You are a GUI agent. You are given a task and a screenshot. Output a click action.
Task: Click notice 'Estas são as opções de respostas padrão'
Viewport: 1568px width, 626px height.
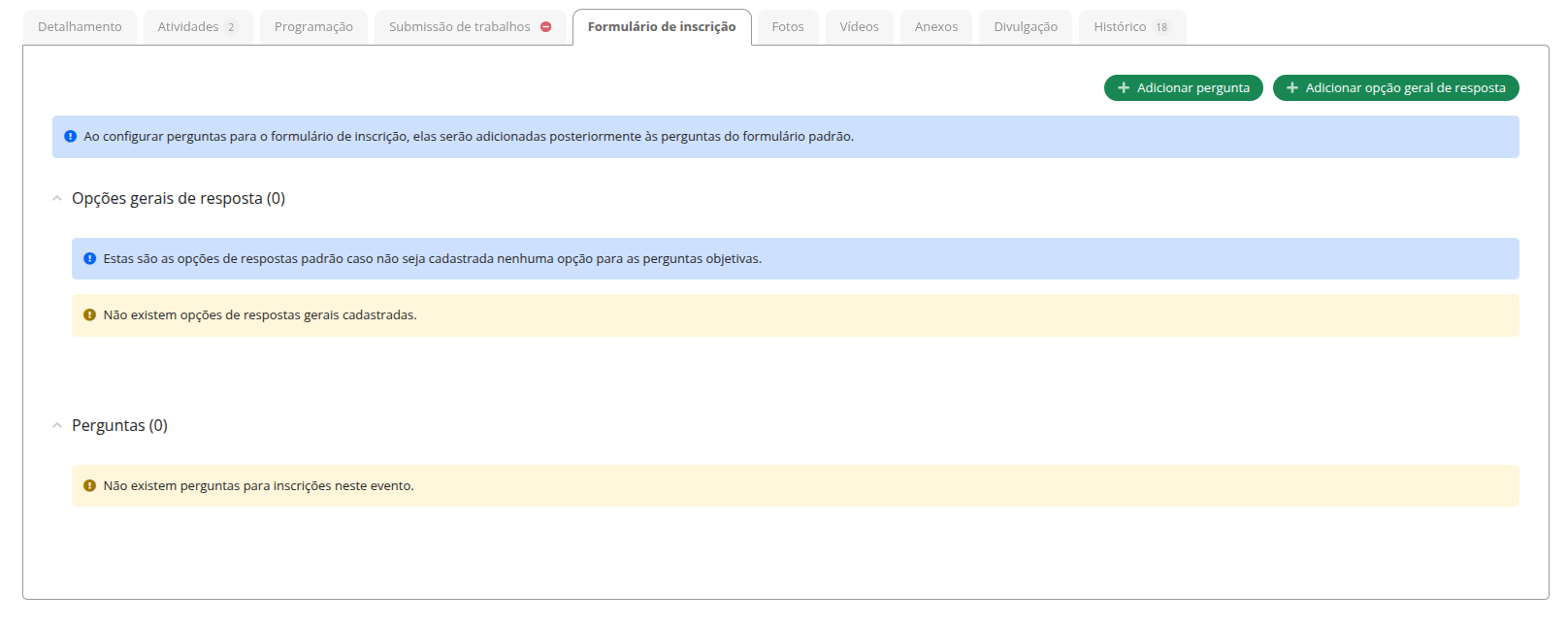(x=796, y=259)
